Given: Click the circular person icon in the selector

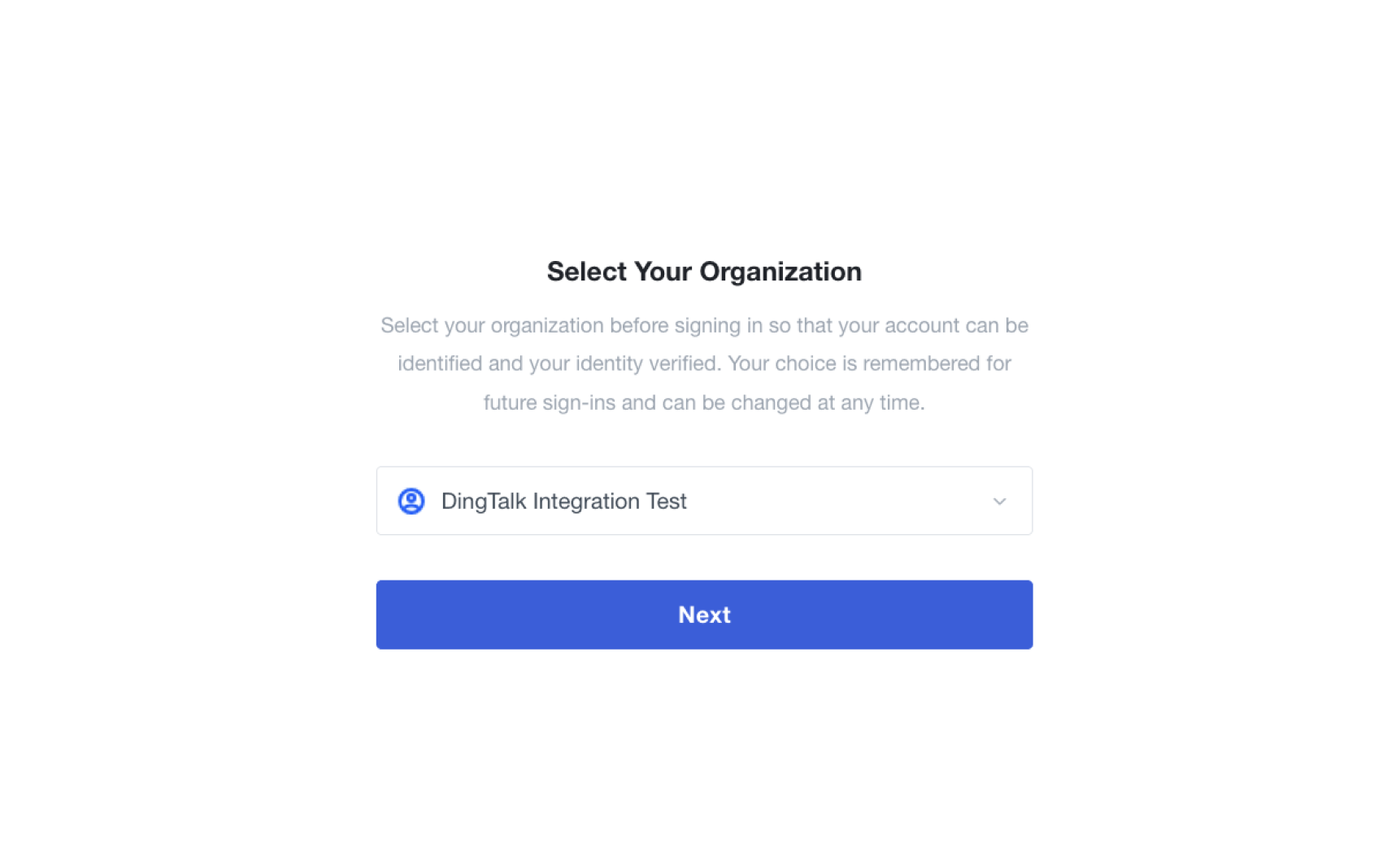Looking at the screenshot, I should [x=411, y=501].
